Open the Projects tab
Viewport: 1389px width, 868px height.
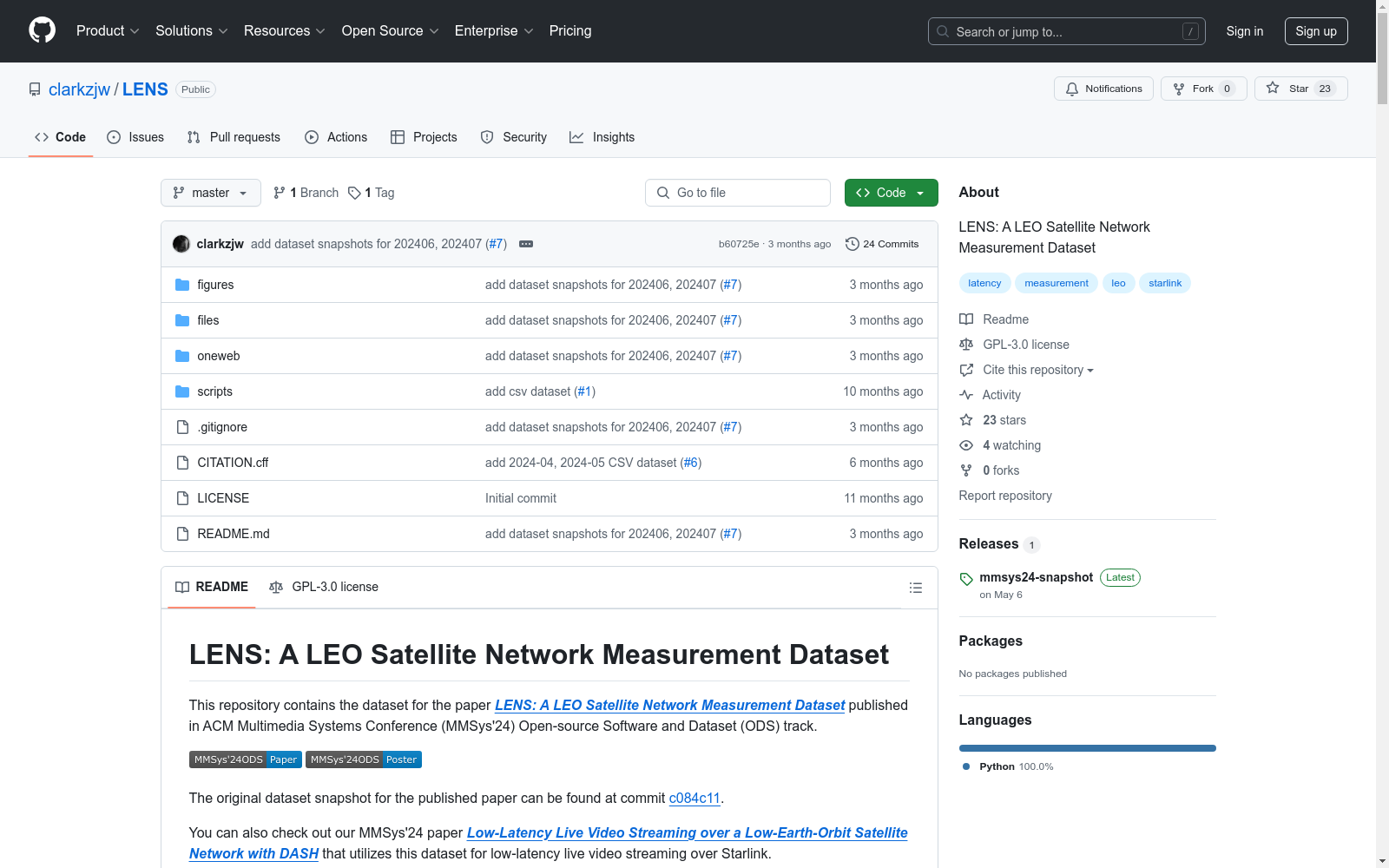tap(424, 137)
